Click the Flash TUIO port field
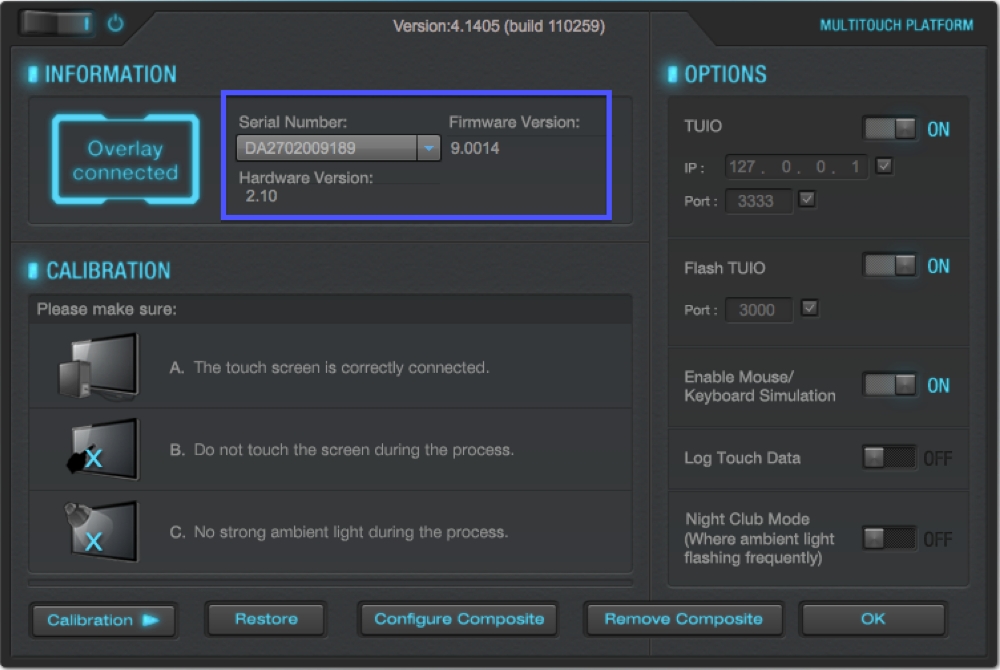Image resolution: width=1000 pixels, height=670 pixels. coord(758,310)
